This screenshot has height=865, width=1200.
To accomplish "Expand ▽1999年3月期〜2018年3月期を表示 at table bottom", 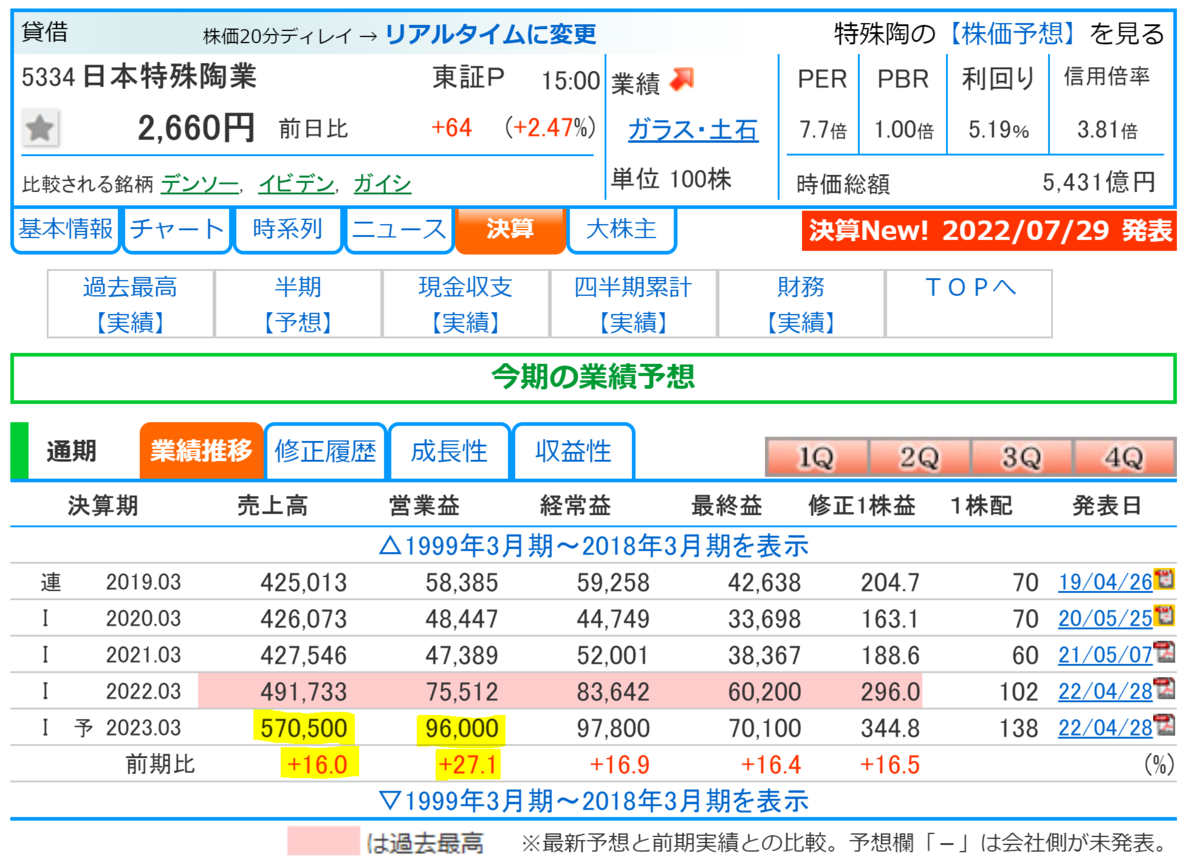I will pyautogui.click(x=594, y=800).
